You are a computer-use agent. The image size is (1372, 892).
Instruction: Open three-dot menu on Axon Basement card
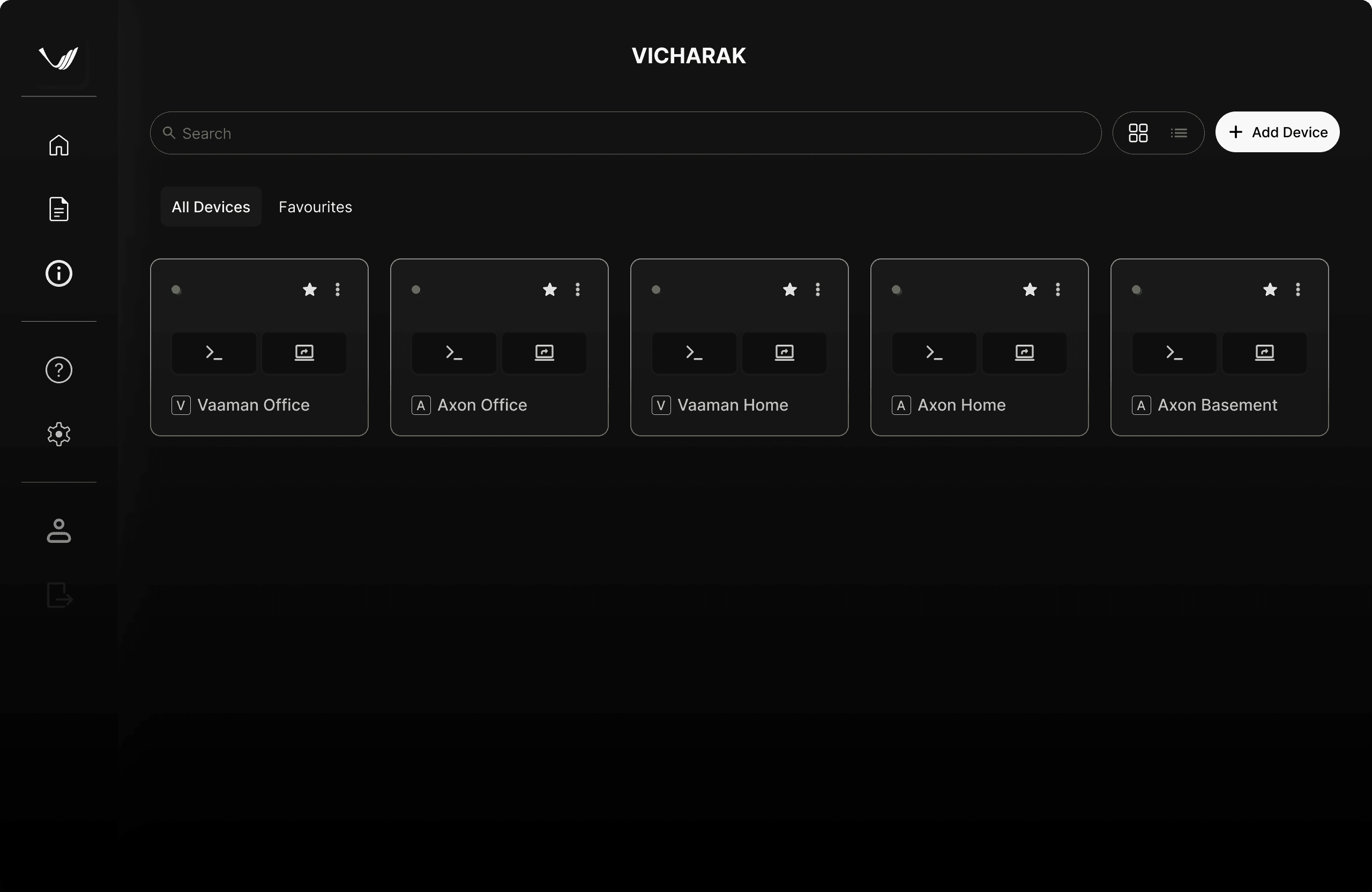[x=1298, y=289]
